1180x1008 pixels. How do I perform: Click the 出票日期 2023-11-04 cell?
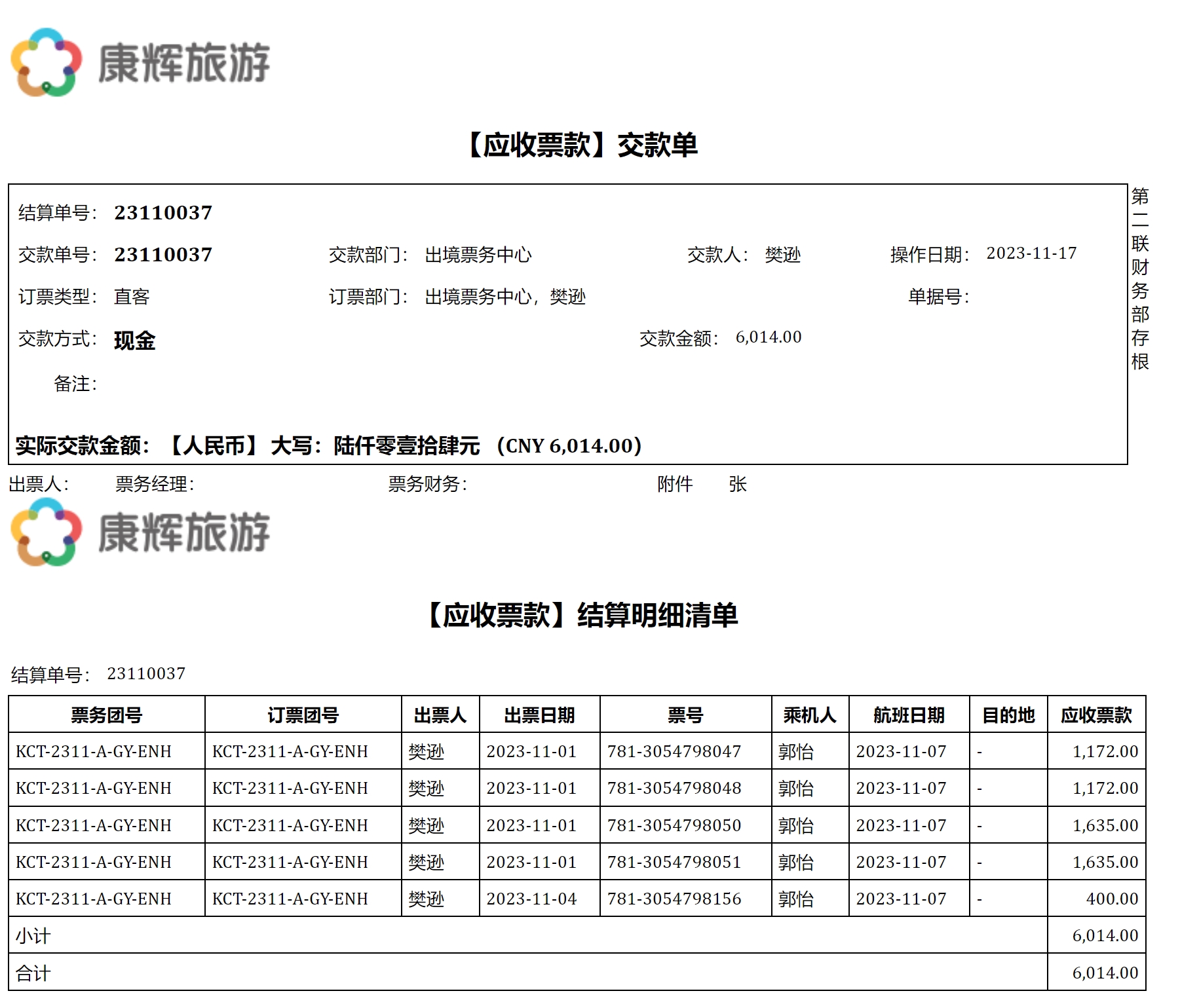pos(531,899)
